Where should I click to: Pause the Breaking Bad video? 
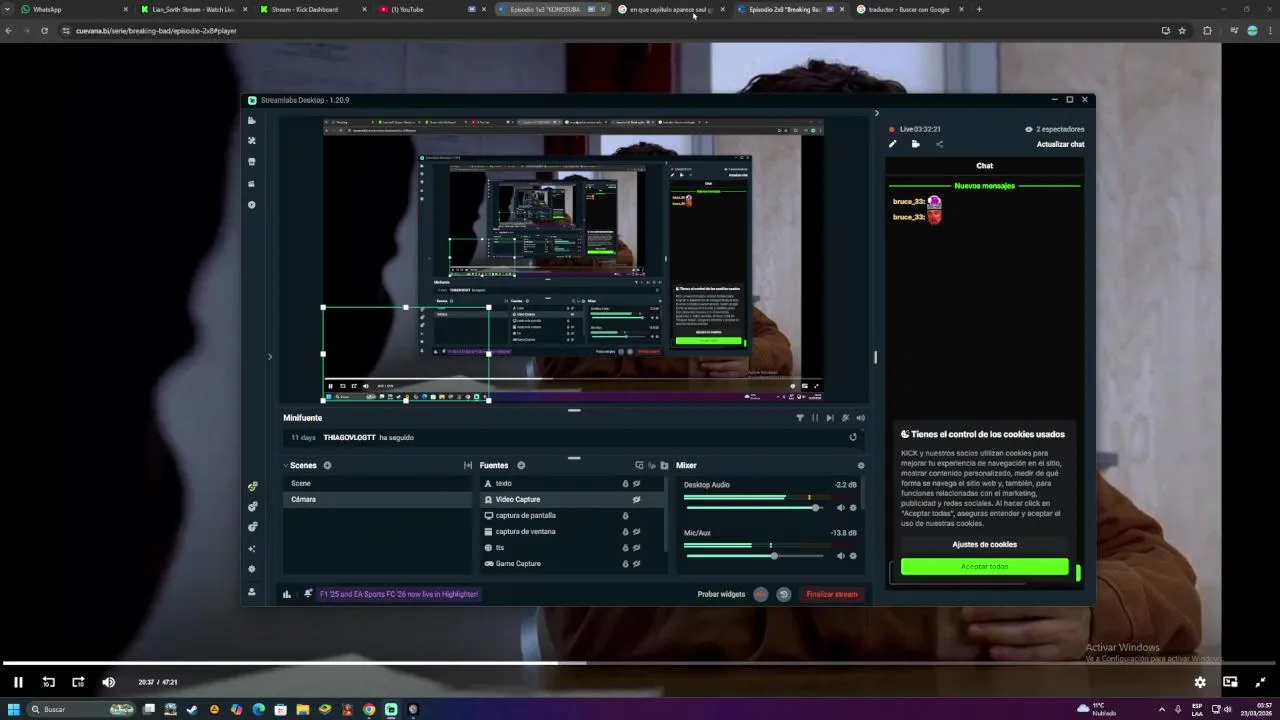tap(18, 682)
